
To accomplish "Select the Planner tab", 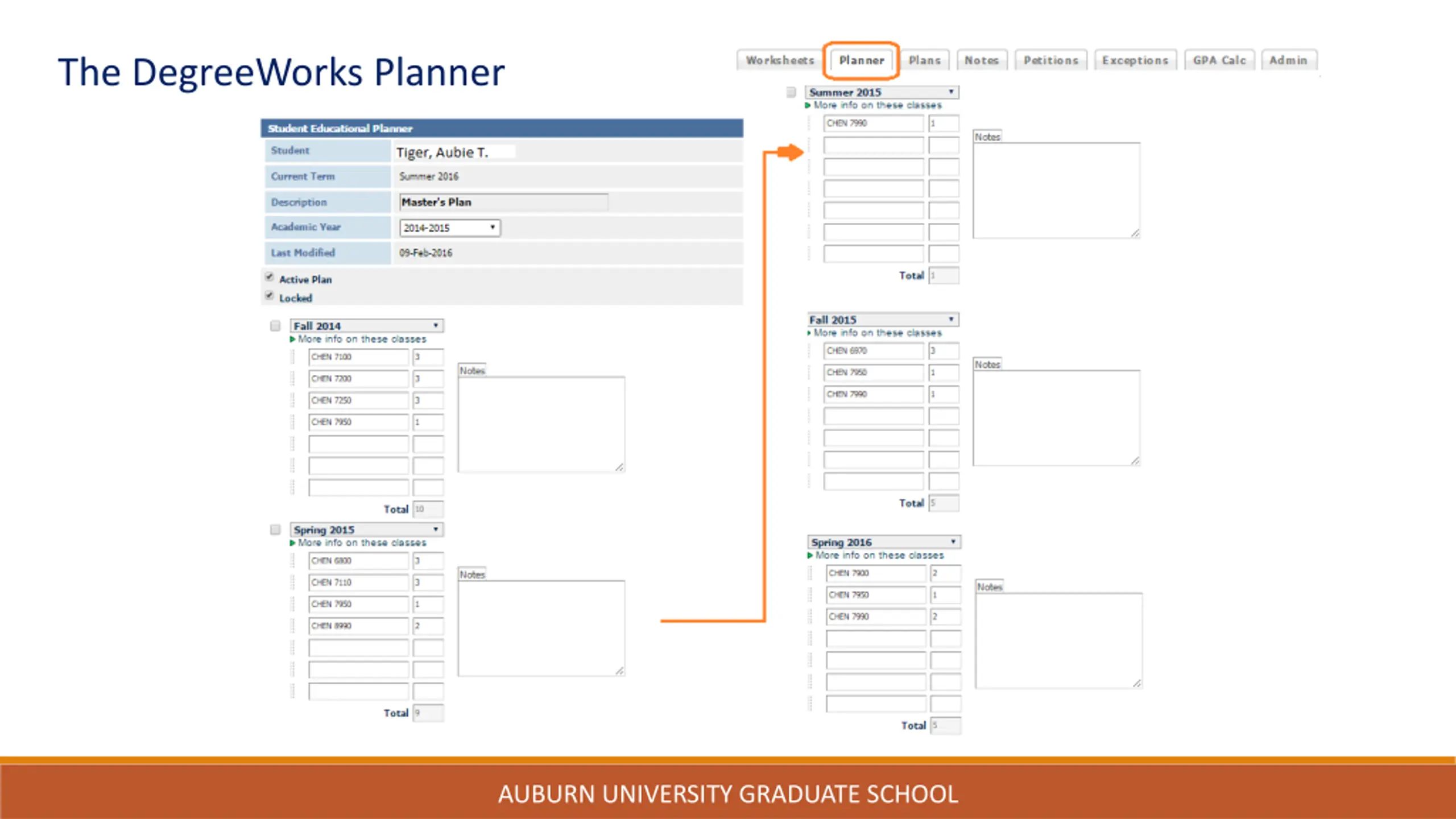I will (861, 60).
